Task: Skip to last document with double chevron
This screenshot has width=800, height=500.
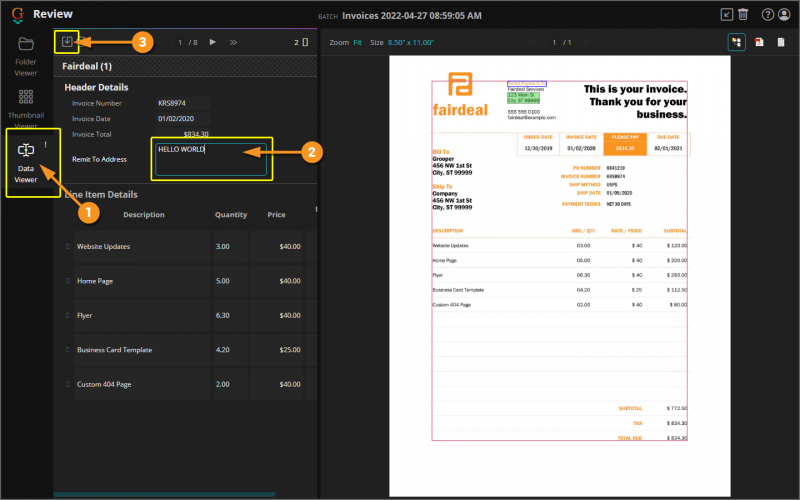Action: coord(233,42)
